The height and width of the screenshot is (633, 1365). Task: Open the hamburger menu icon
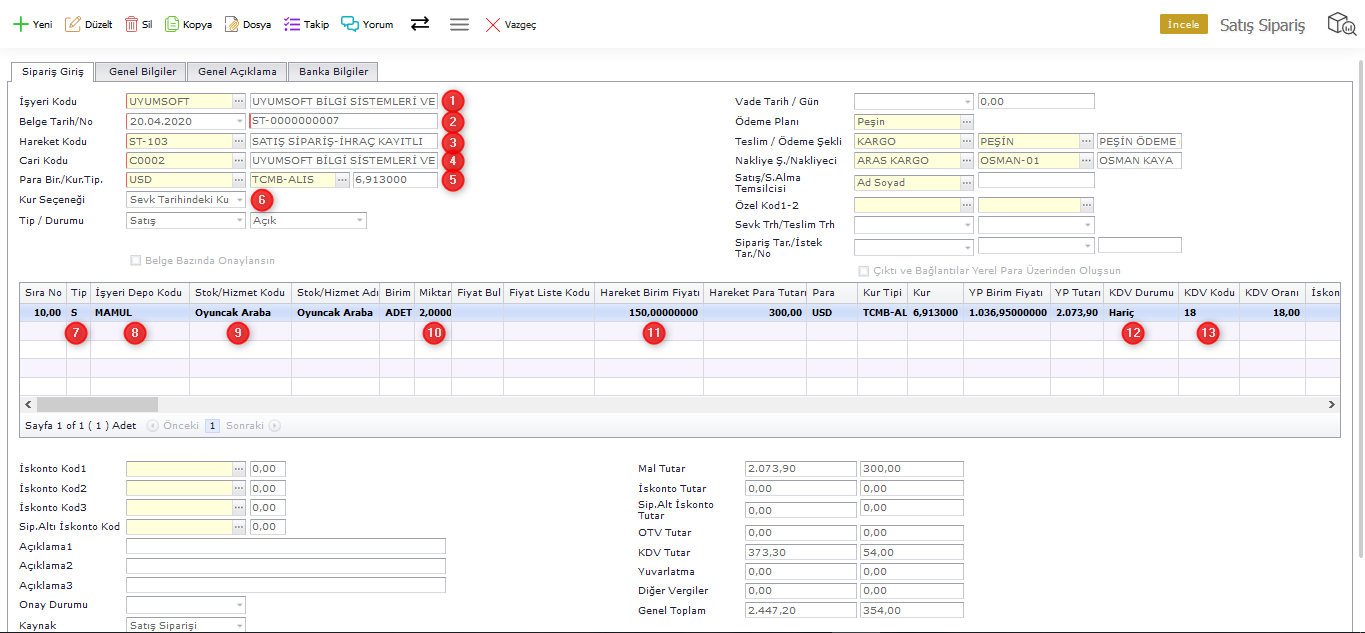pyautogui.click(x=459, y=24)
